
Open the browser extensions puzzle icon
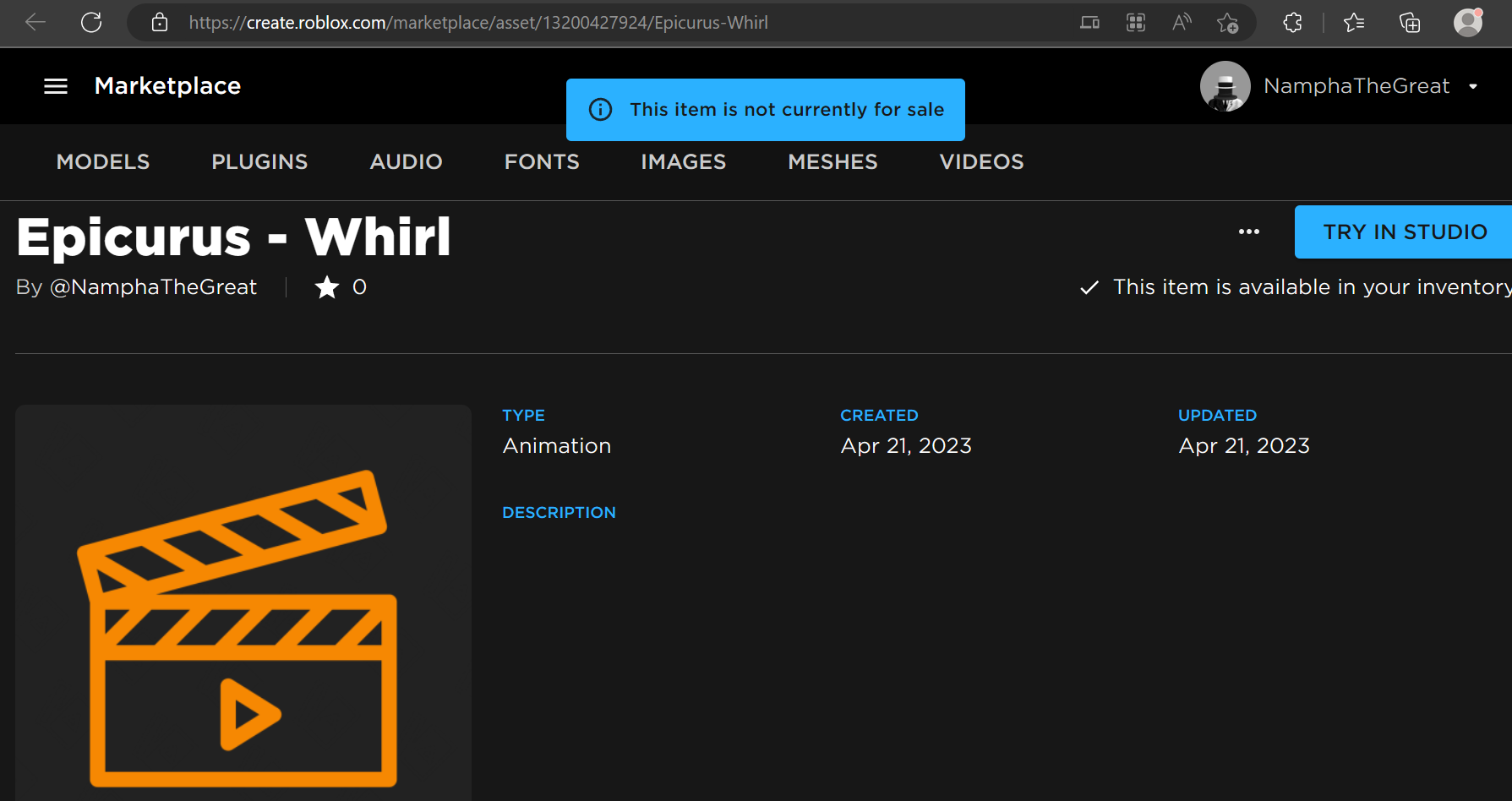(1292, 23)
